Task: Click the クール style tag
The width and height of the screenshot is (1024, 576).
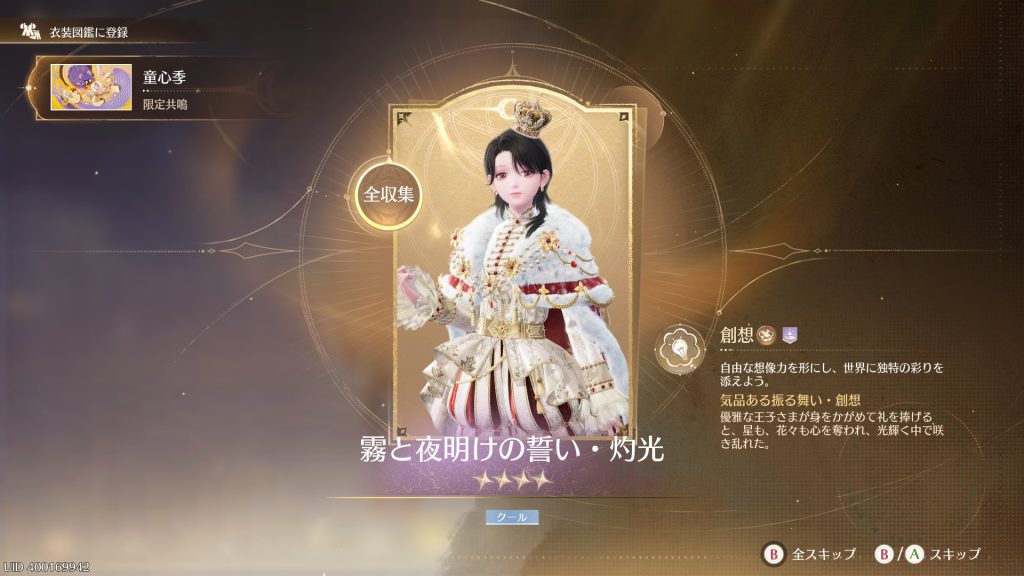Action: 512,517
